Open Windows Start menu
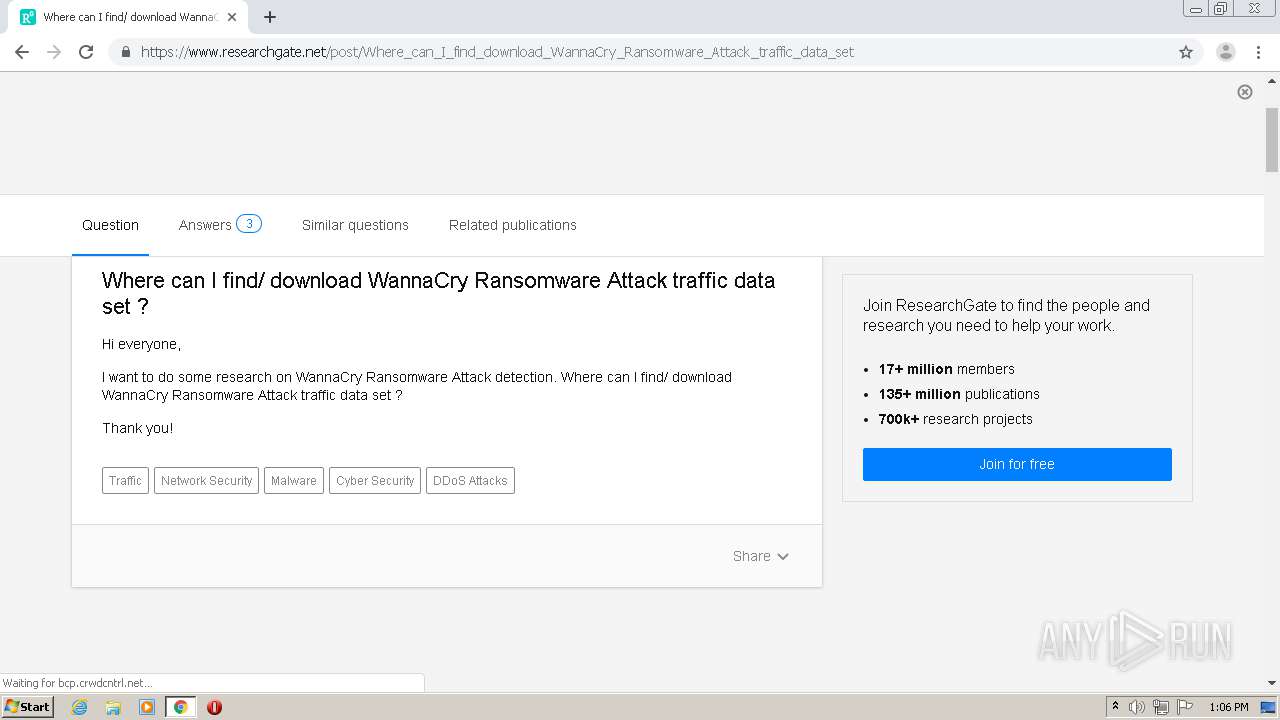This screenshot has width=1280, height=720. coord(27,706)
